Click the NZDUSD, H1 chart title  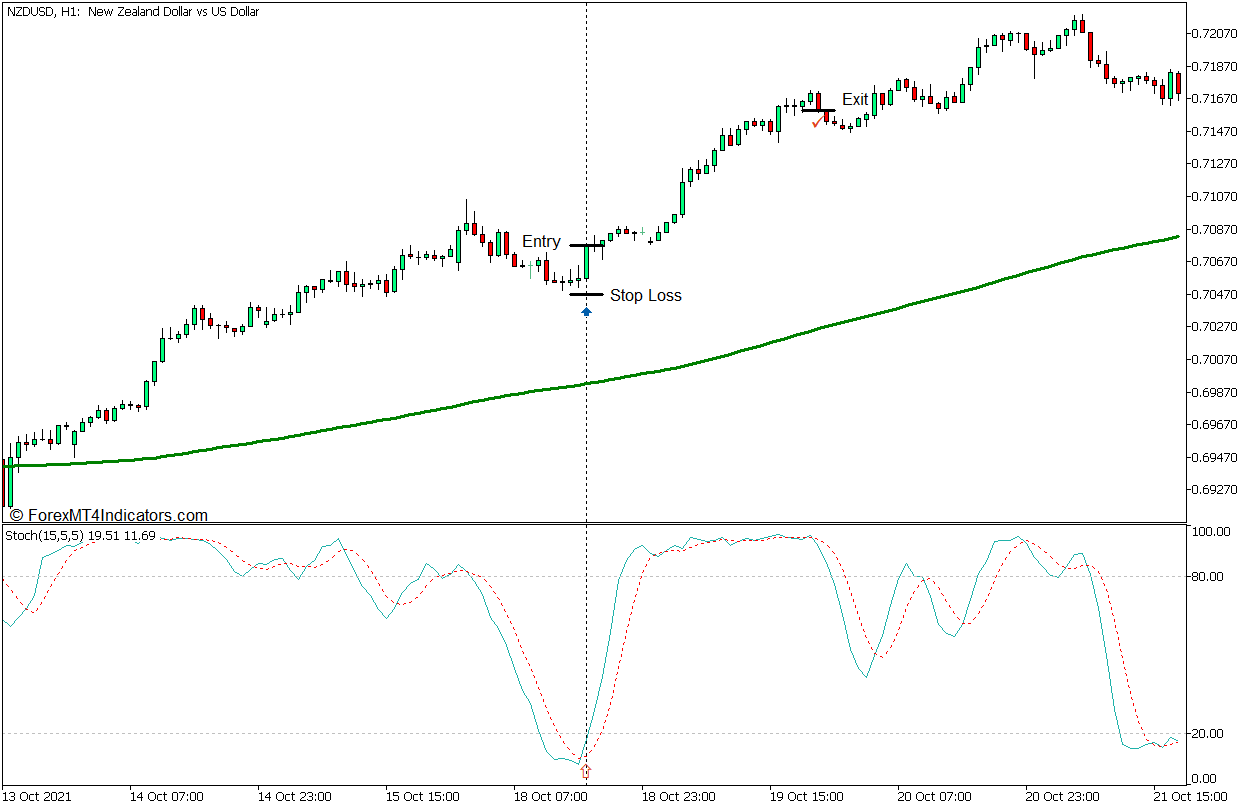(132, 12)
